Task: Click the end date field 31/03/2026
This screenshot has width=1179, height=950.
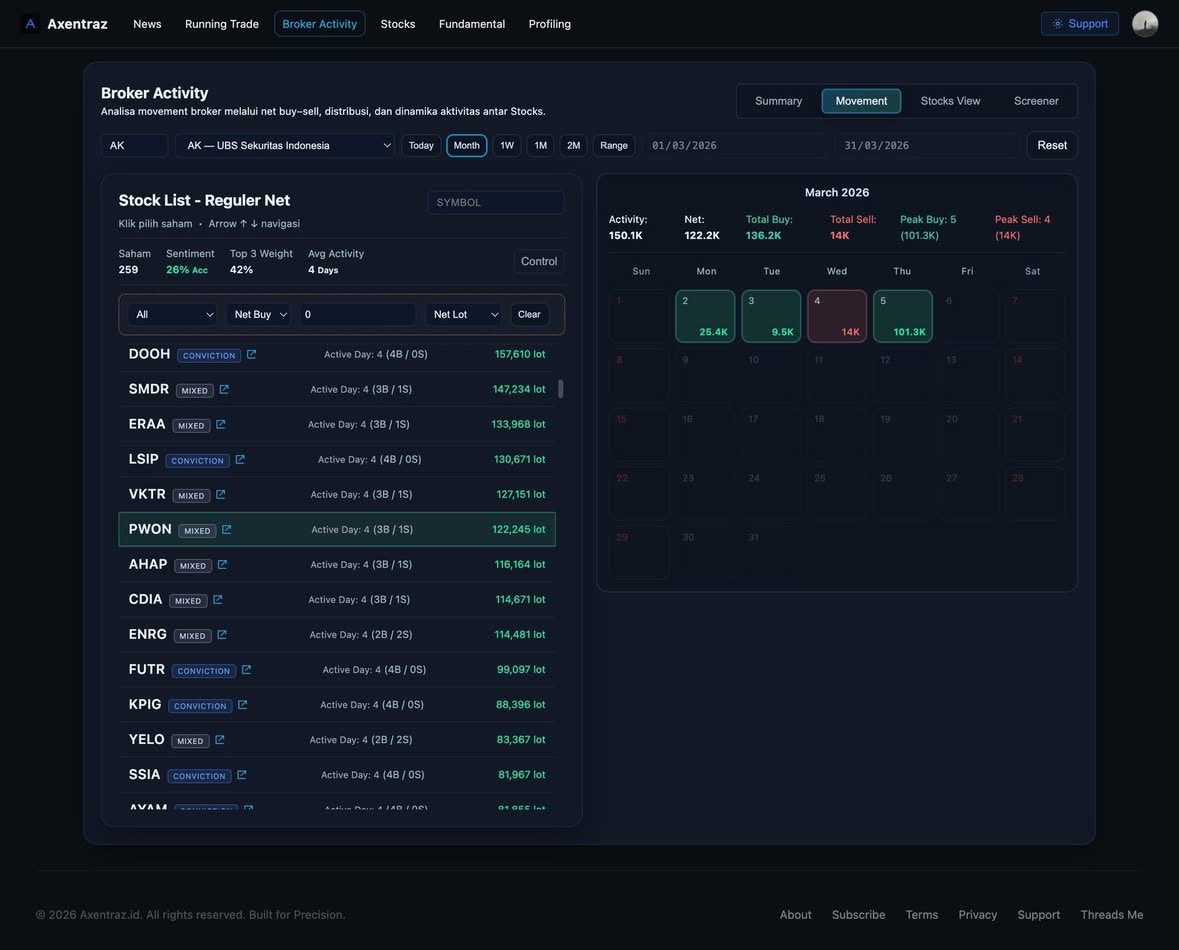Action: pos(926,145)
